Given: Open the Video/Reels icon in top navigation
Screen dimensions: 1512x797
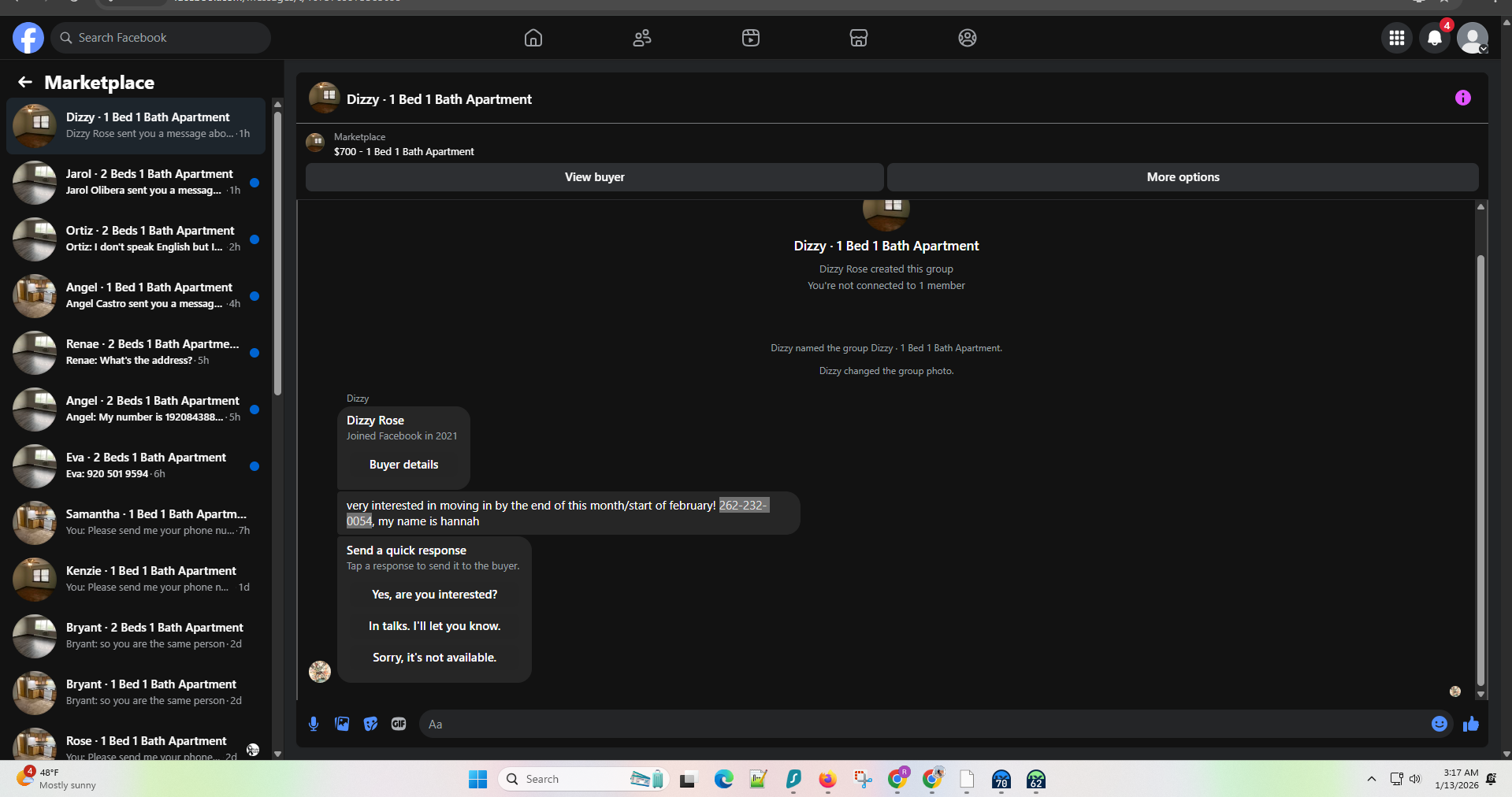Looking at the screenshot, I should 751,38.
